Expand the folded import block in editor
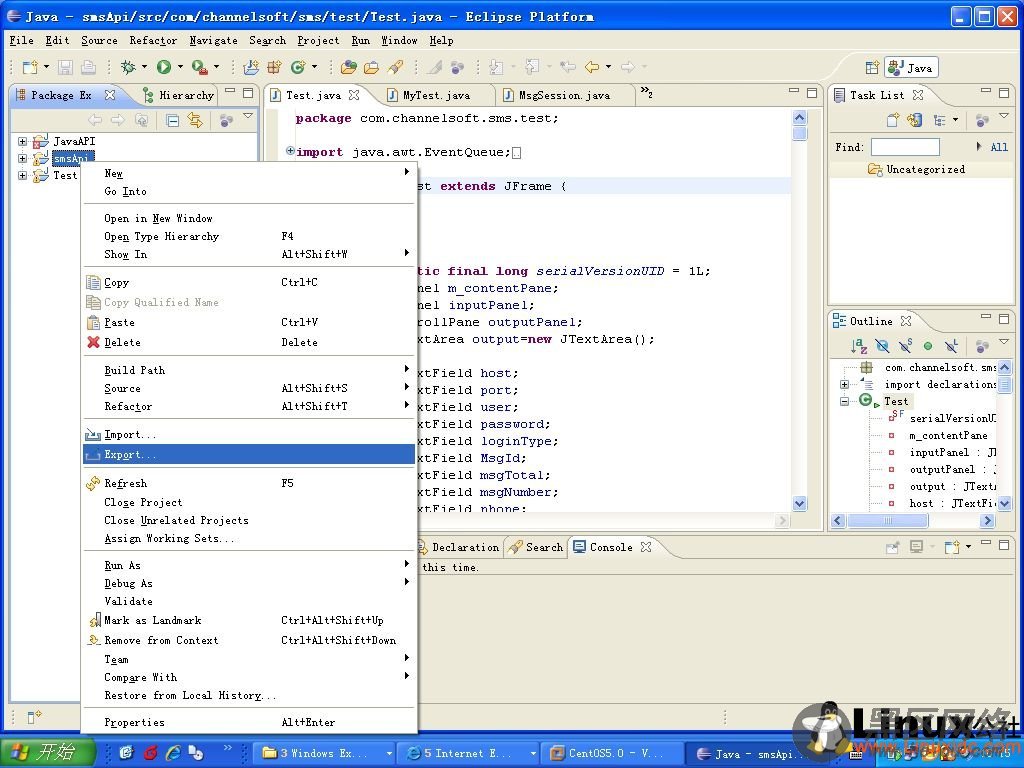1024x768 pixels. coord(290,152)
